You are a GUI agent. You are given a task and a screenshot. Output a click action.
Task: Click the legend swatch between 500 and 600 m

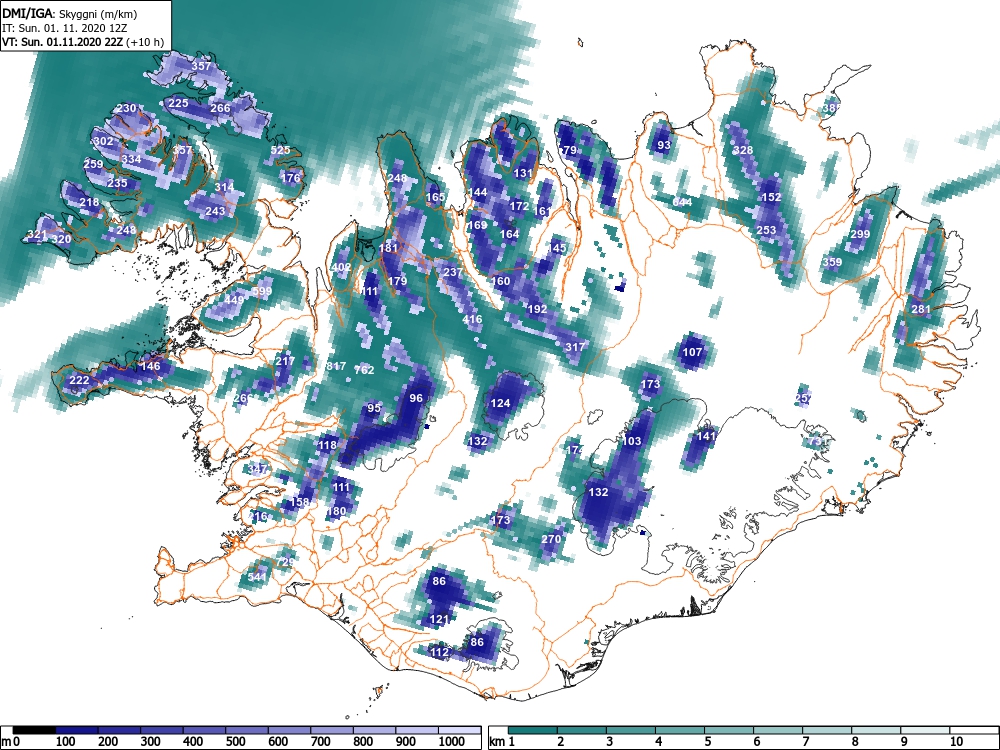tap(247, 730)
